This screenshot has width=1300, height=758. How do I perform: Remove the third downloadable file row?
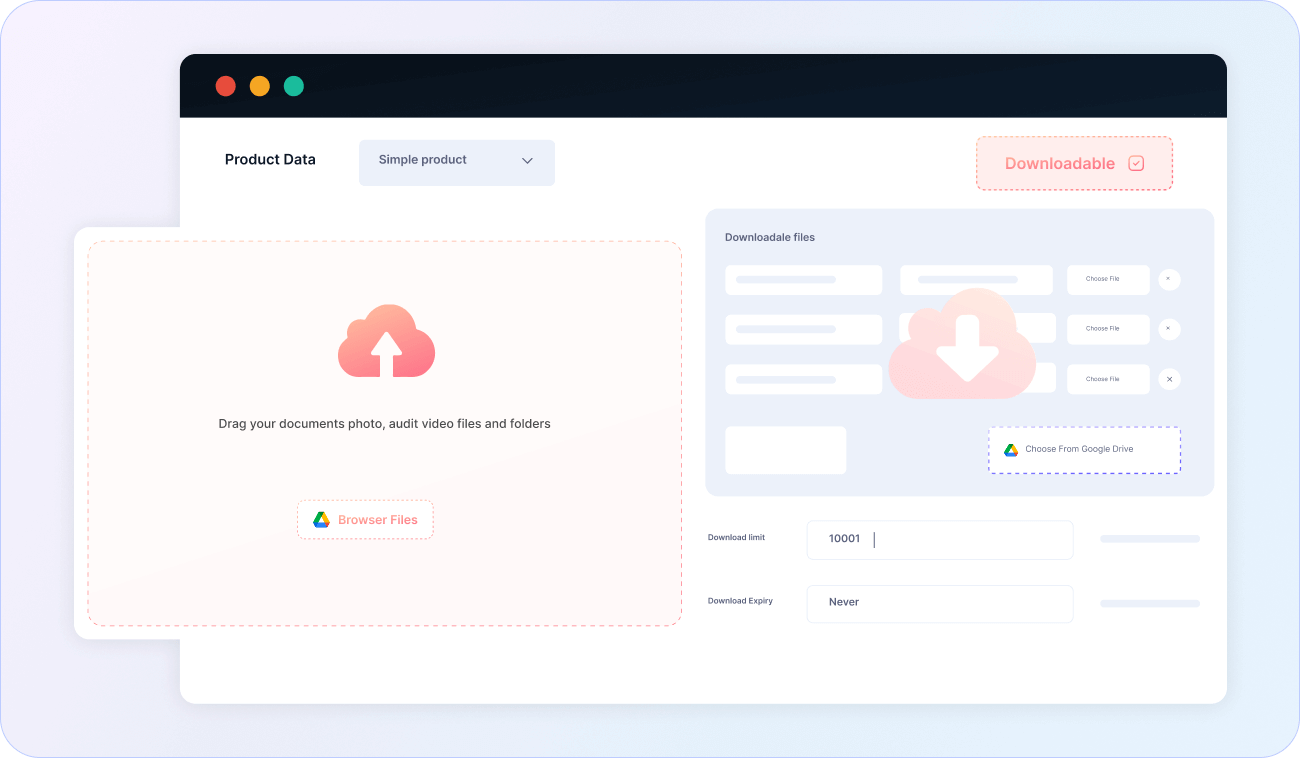1169,379
